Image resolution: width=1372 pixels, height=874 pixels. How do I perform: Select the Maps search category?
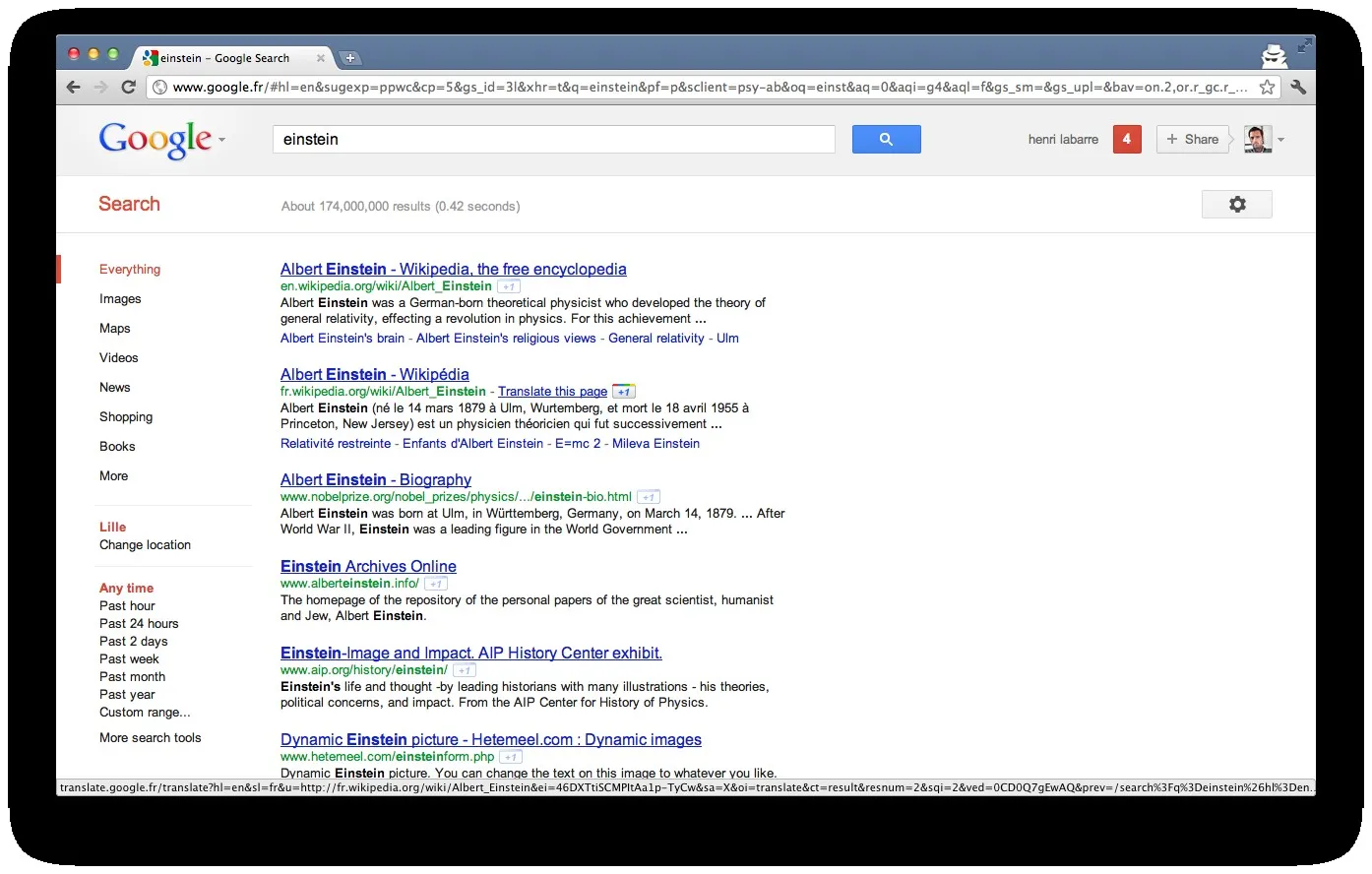click(114, 328)
